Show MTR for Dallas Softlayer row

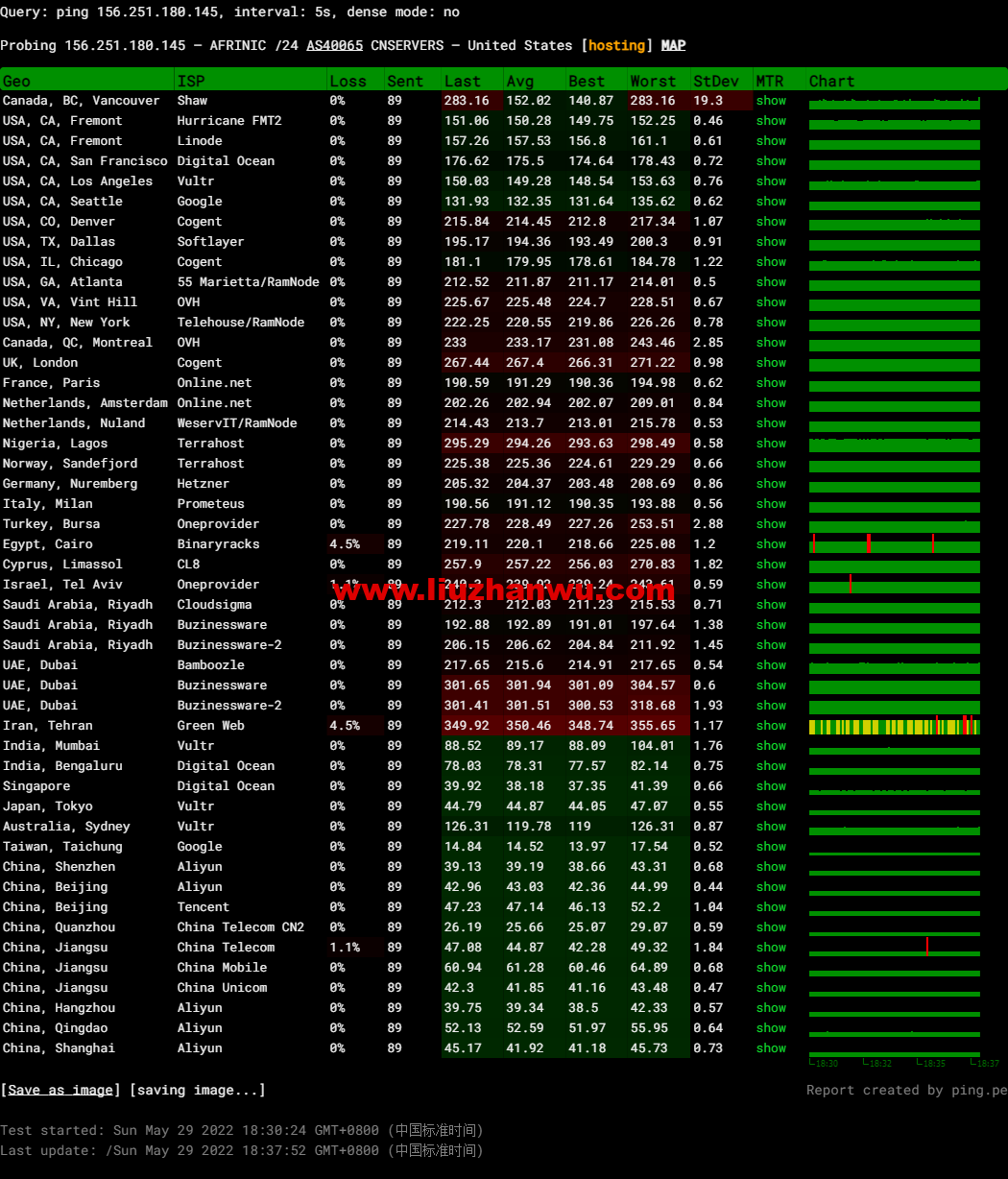[771, 242]
